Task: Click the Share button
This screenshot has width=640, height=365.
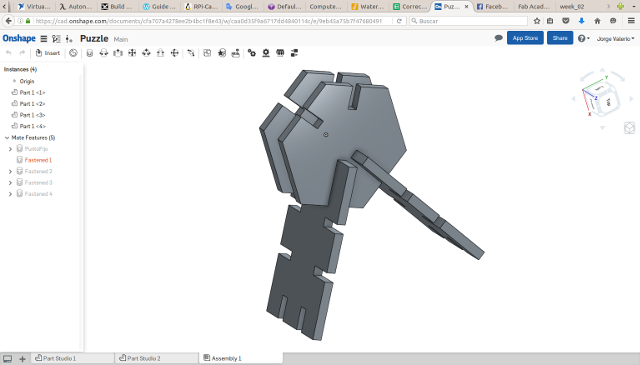Action: tap(560, 38)
